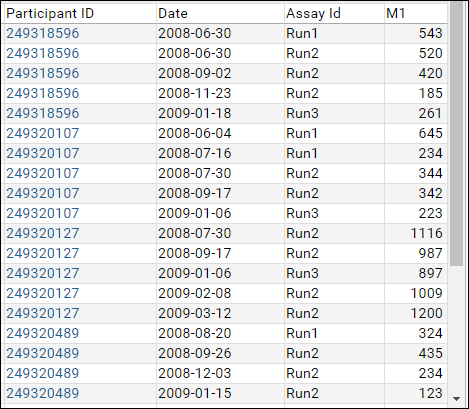Click the scrollbar track below the thumb
This screenshot has width=469, height=409.
456,329
